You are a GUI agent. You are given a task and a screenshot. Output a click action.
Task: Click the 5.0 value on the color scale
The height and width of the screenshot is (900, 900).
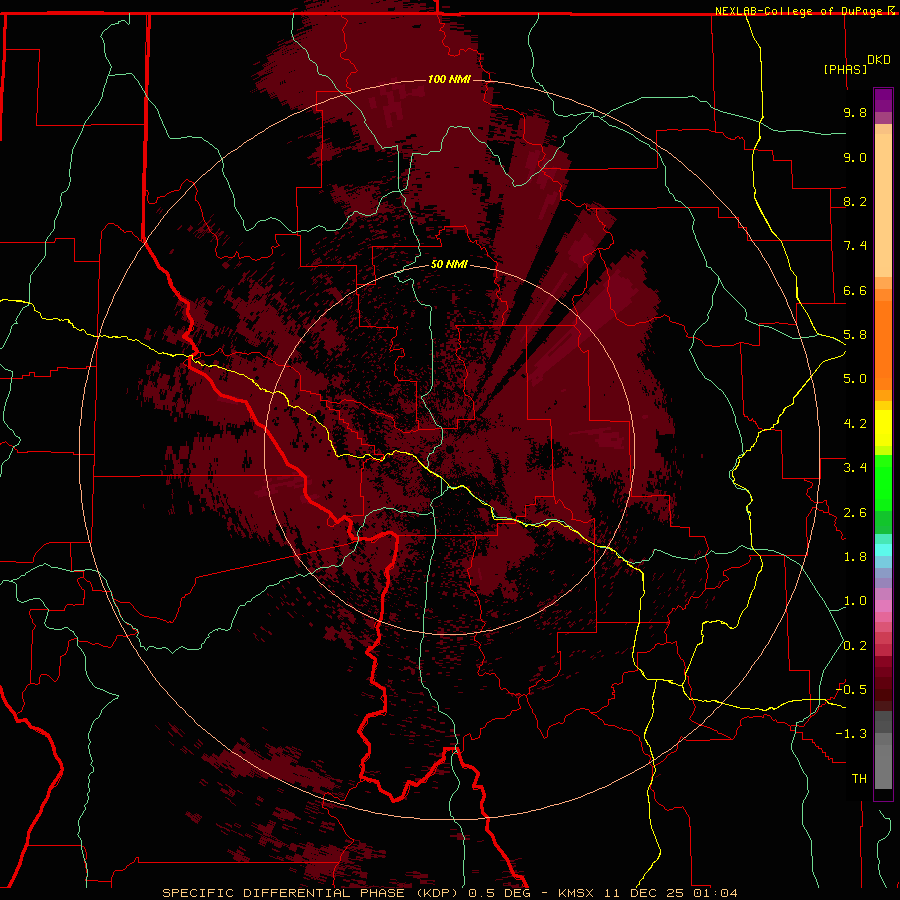[855, 379]
